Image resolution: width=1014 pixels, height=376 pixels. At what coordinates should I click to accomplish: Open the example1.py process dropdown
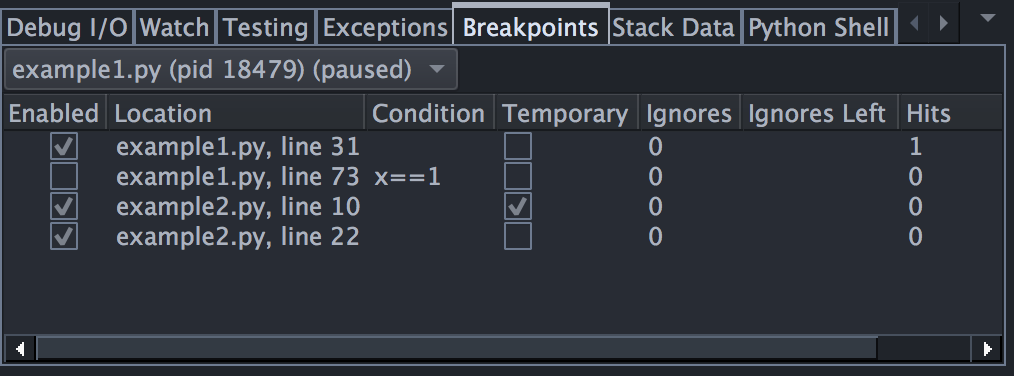(x=231, y=69)
